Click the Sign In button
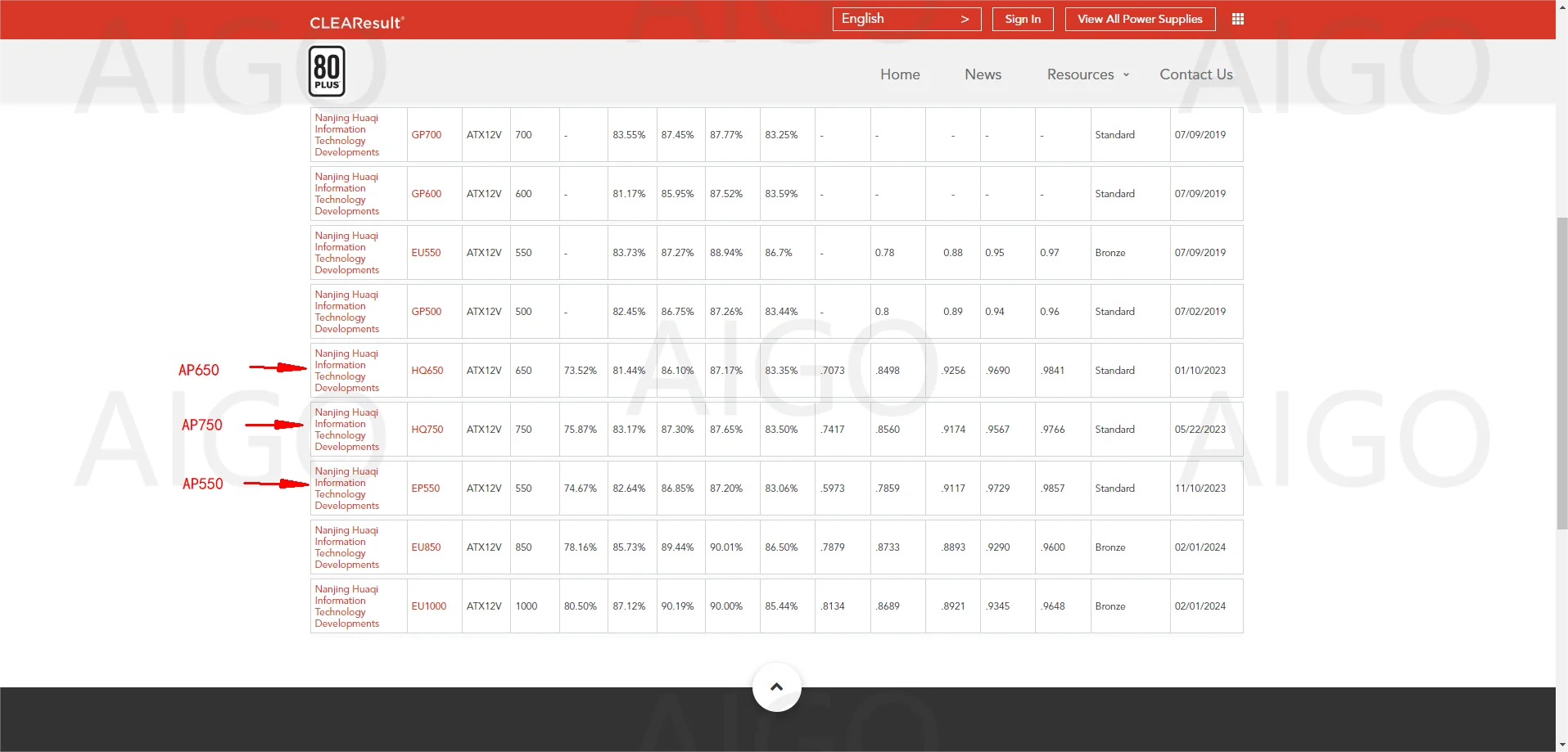The image size is (1568, 752). pyautogui.click(x=1023, y=19)
